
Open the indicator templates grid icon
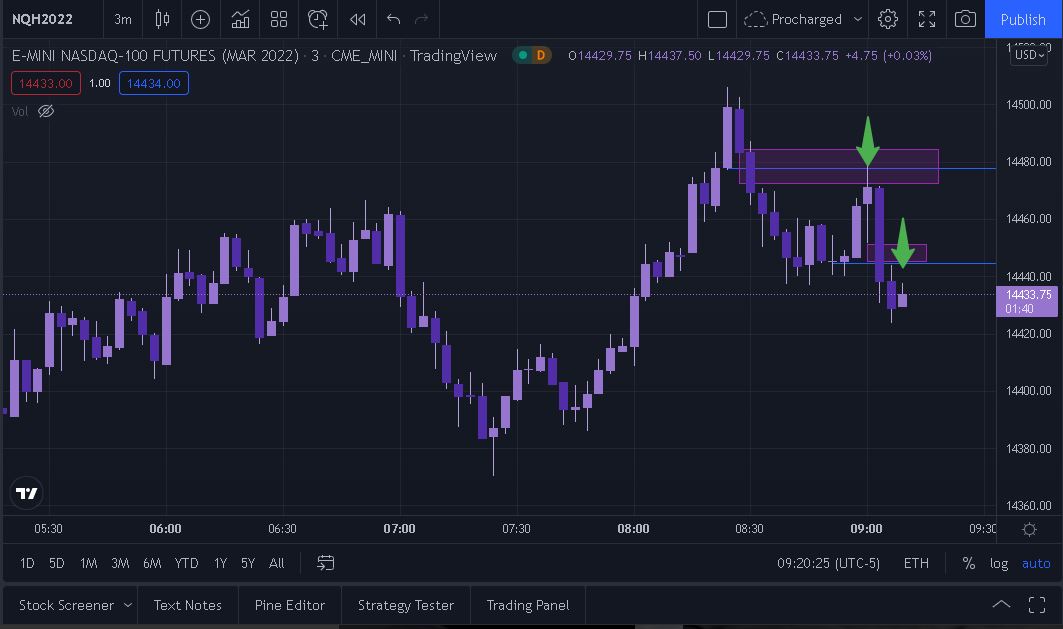[279, 19]
